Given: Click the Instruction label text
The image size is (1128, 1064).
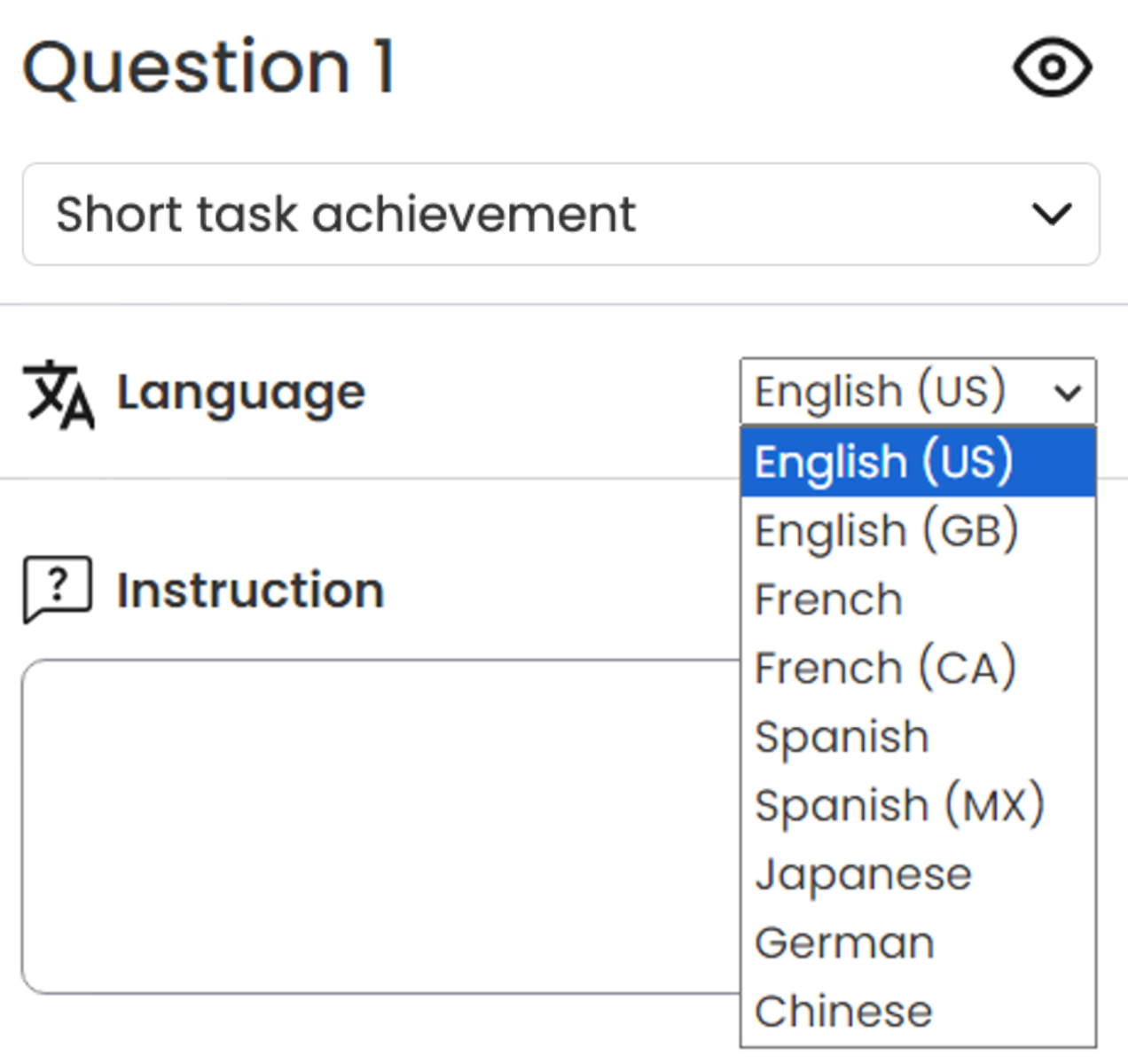Looking at the screenshot, I should point(250,590).
